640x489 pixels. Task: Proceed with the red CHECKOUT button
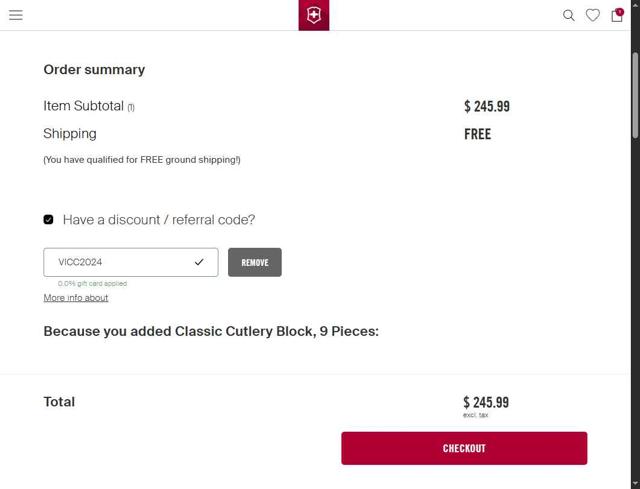coord(464,448)
